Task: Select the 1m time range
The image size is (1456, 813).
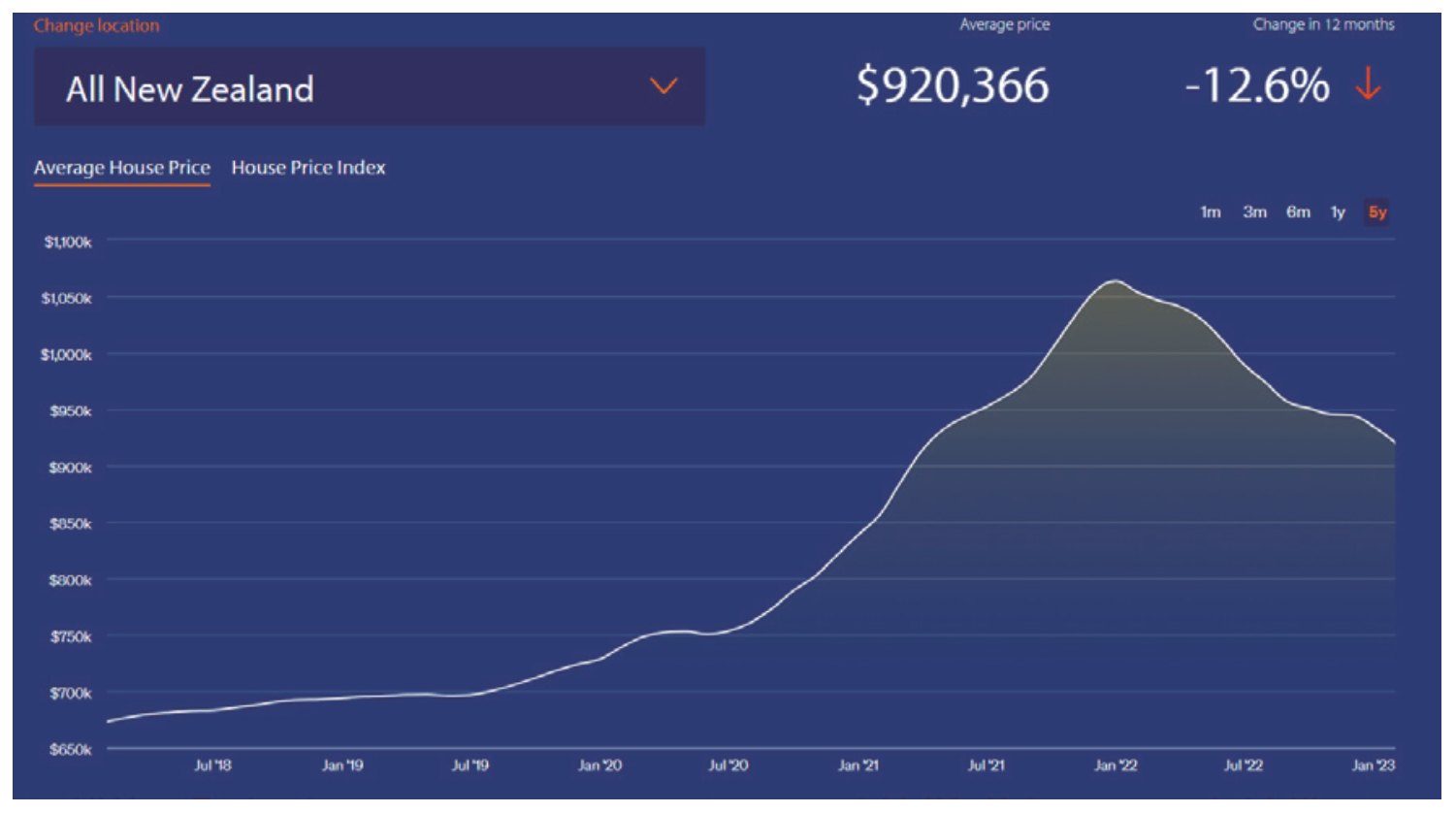Action: coord(1211,212)
